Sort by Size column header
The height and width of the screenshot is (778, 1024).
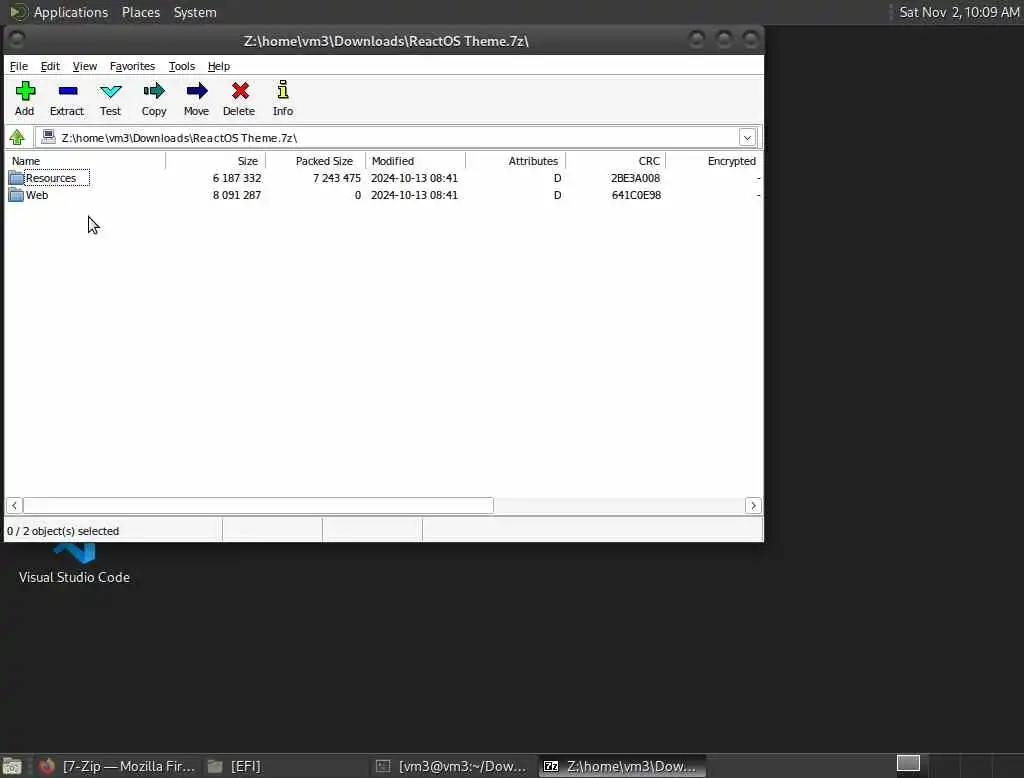[216, 161]
